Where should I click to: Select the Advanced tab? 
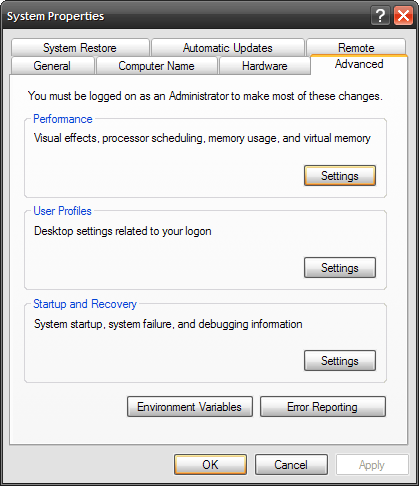tap(359, 64)
